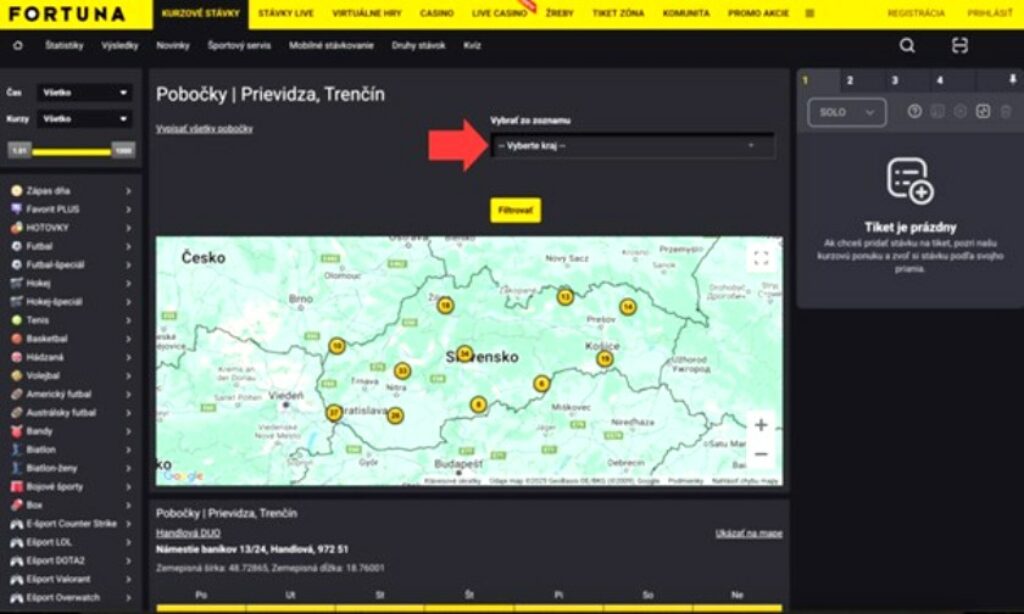Viewport: 1024px width, 614px height.
Task: Switch to ticket tab 2
Action: click(x=849, y=80)
